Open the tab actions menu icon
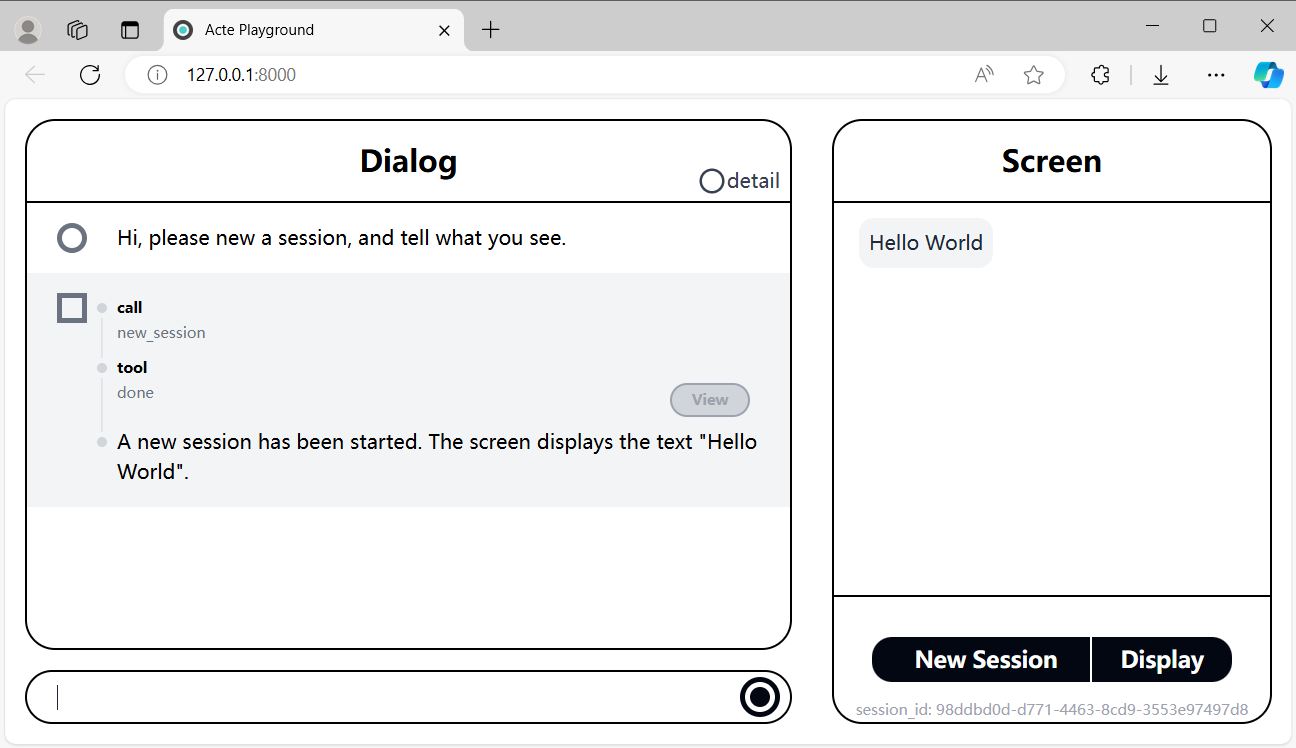1296x748 pixels. (130, 29)
